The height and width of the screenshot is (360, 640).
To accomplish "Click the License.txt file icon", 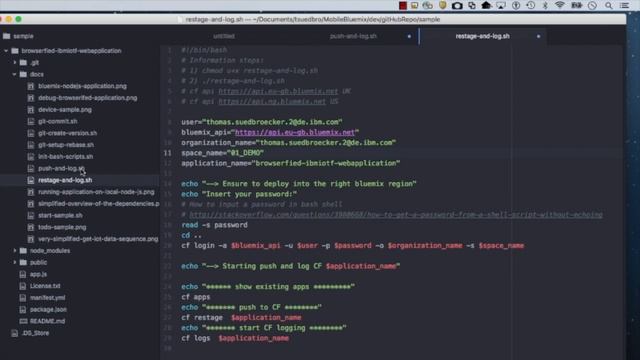I will [23, 286].
